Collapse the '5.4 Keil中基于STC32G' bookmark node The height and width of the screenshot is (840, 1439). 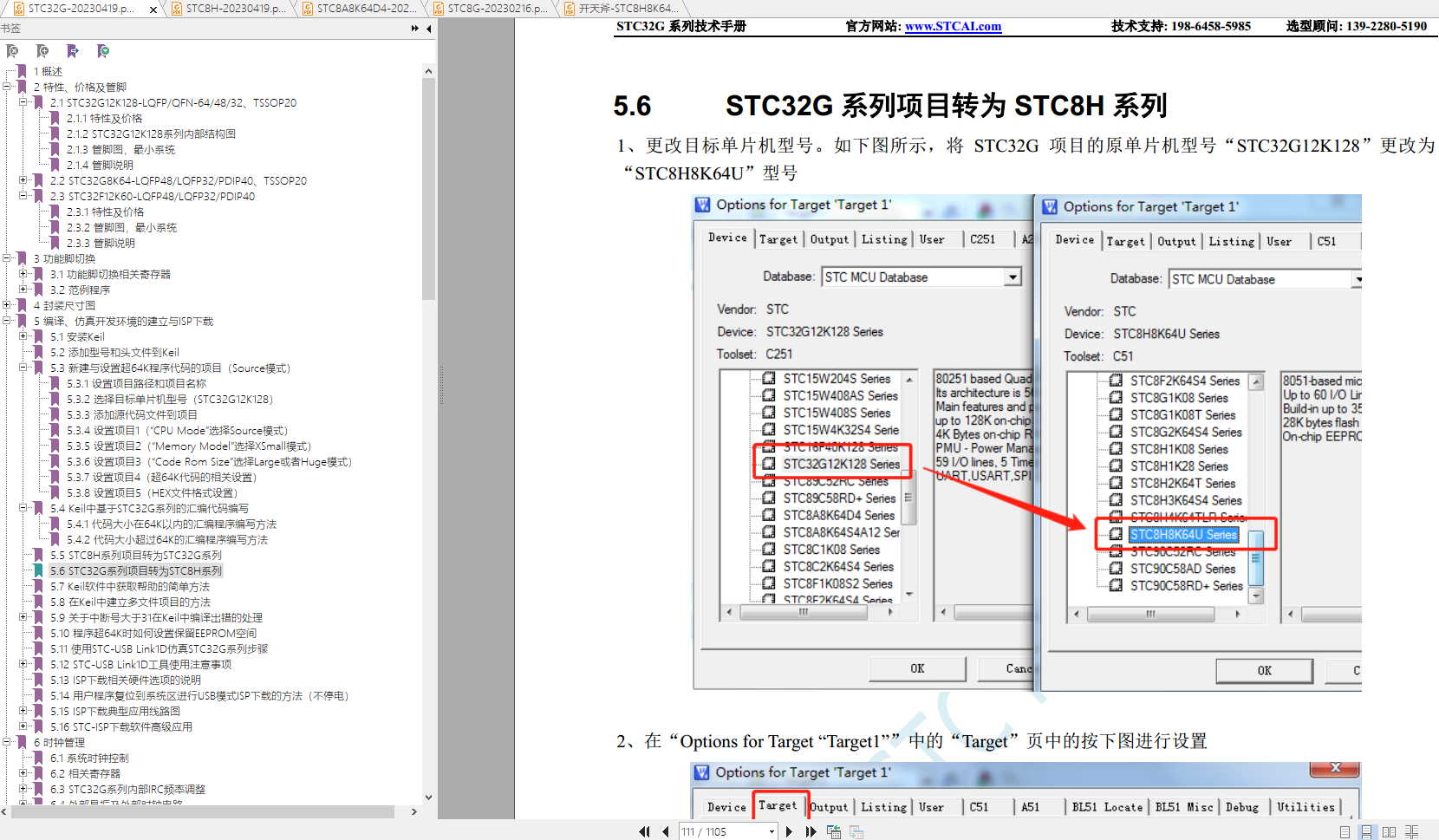pos(23,508)
